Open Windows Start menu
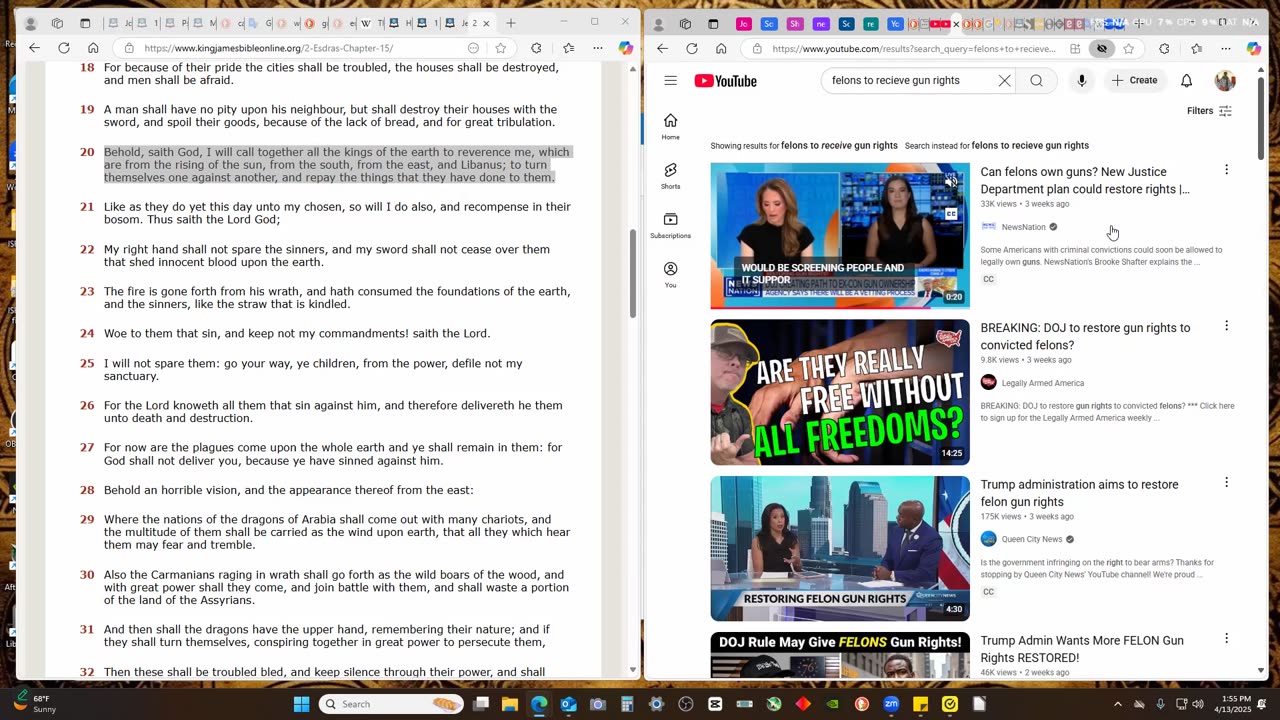 click(301, 704)
